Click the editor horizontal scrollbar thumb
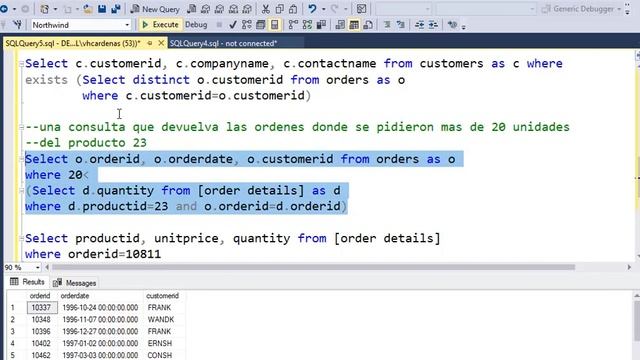Image resolution: width=640 pixels, height=360 pixels. [313, 267]
